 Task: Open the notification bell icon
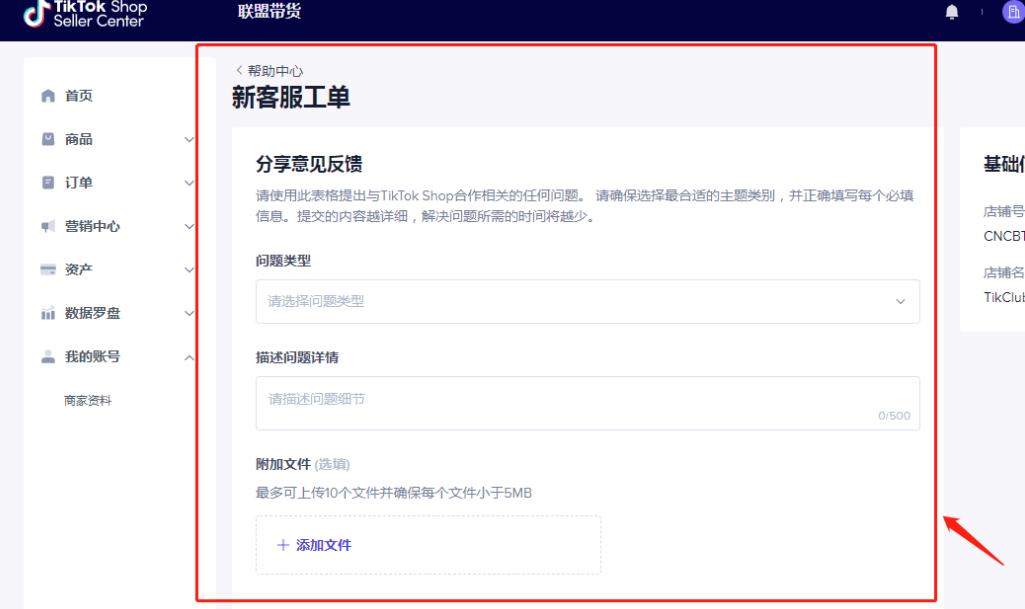point(952,12)
